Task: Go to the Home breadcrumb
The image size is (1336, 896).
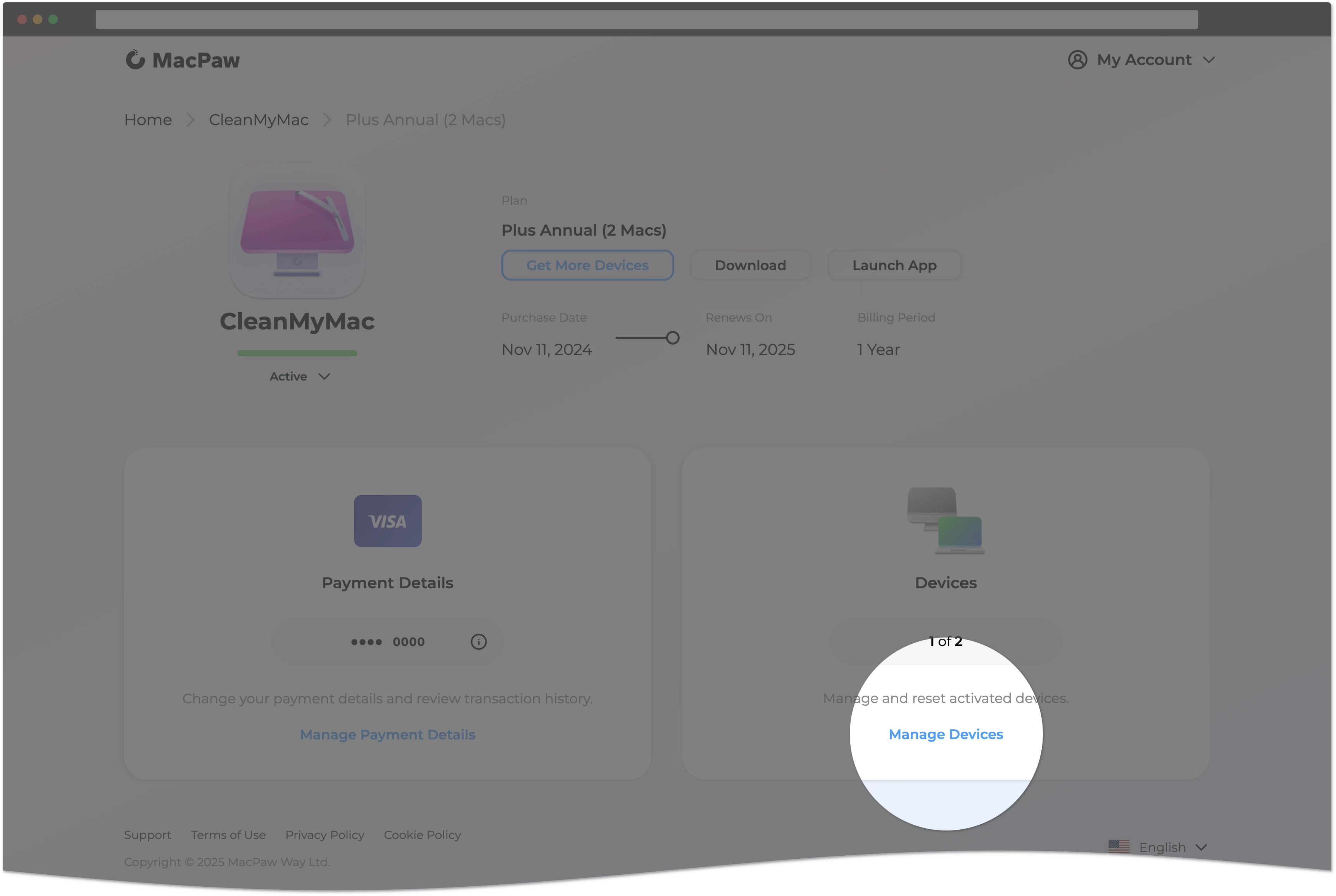Action: 148,120
